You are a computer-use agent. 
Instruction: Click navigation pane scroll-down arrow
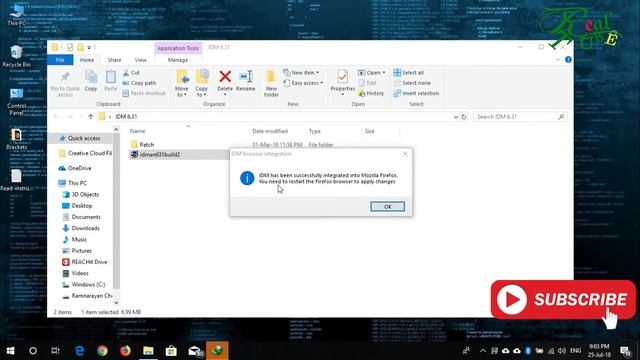(x=116, y=302)
